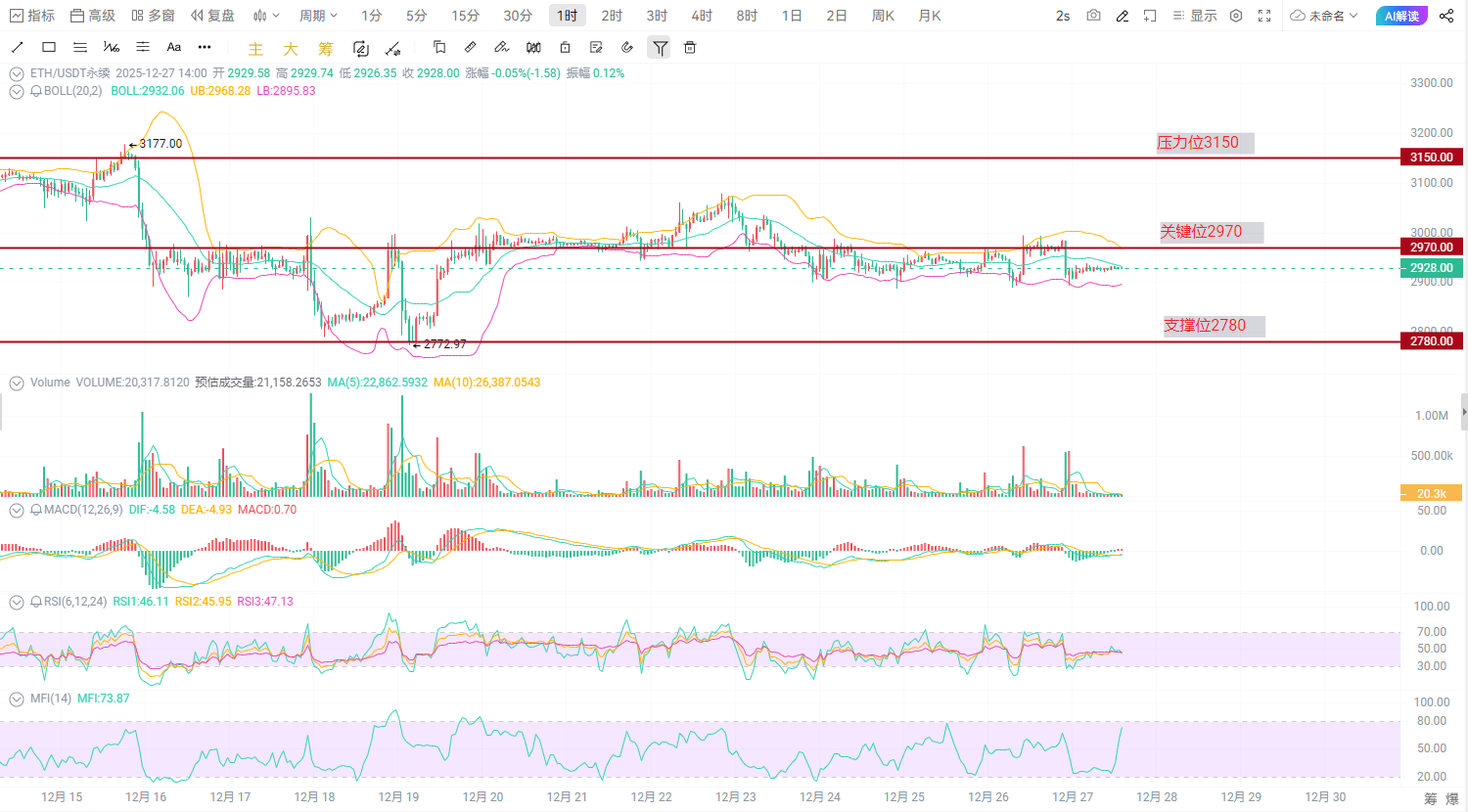Switch to the 月K timeframe
Image resolution: width=1468 pixels, height=812 pixels.
(x=930, y=16)
